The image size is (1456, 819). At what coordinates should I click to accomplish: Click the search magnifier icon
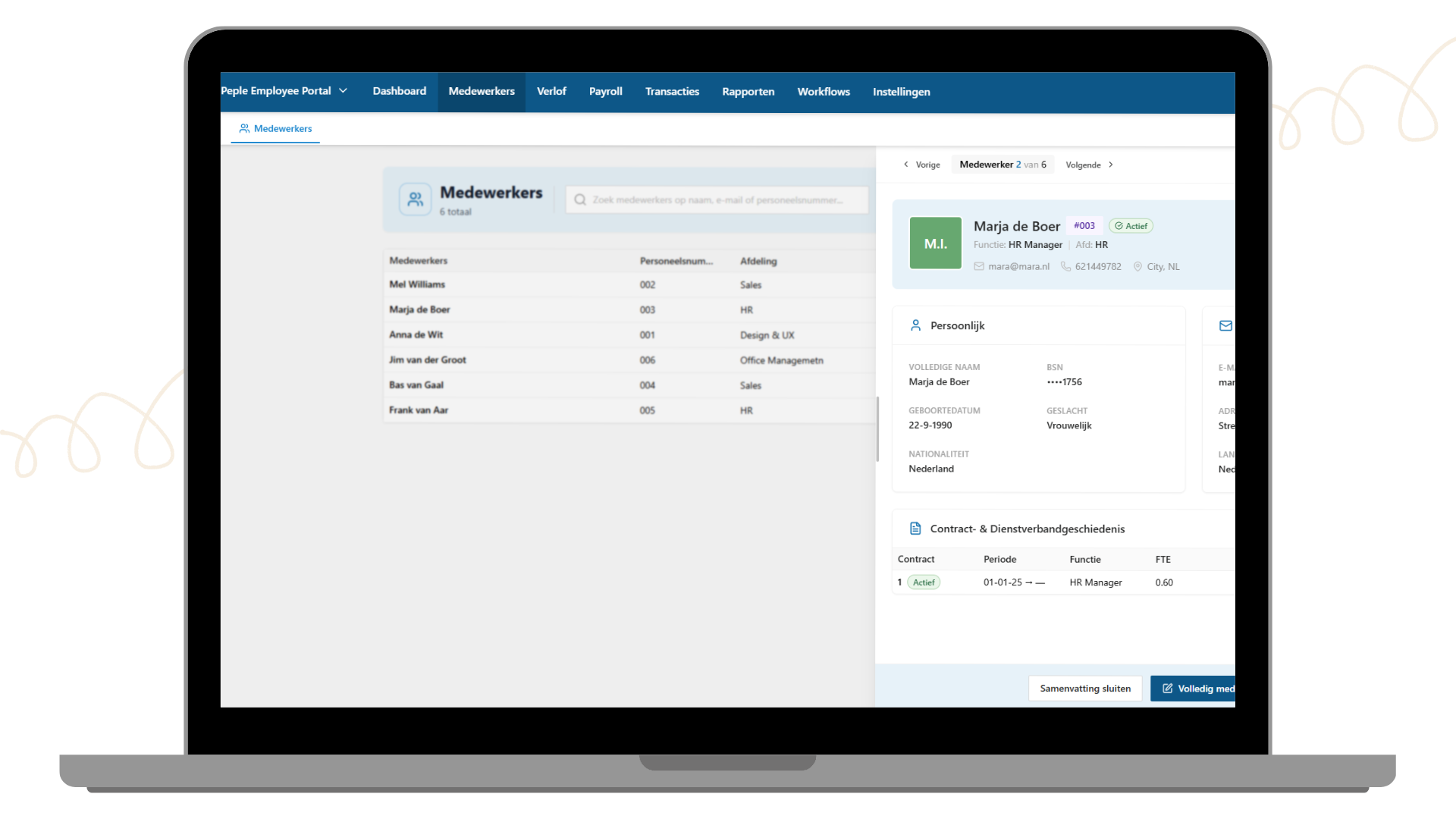tap(580, 200)
